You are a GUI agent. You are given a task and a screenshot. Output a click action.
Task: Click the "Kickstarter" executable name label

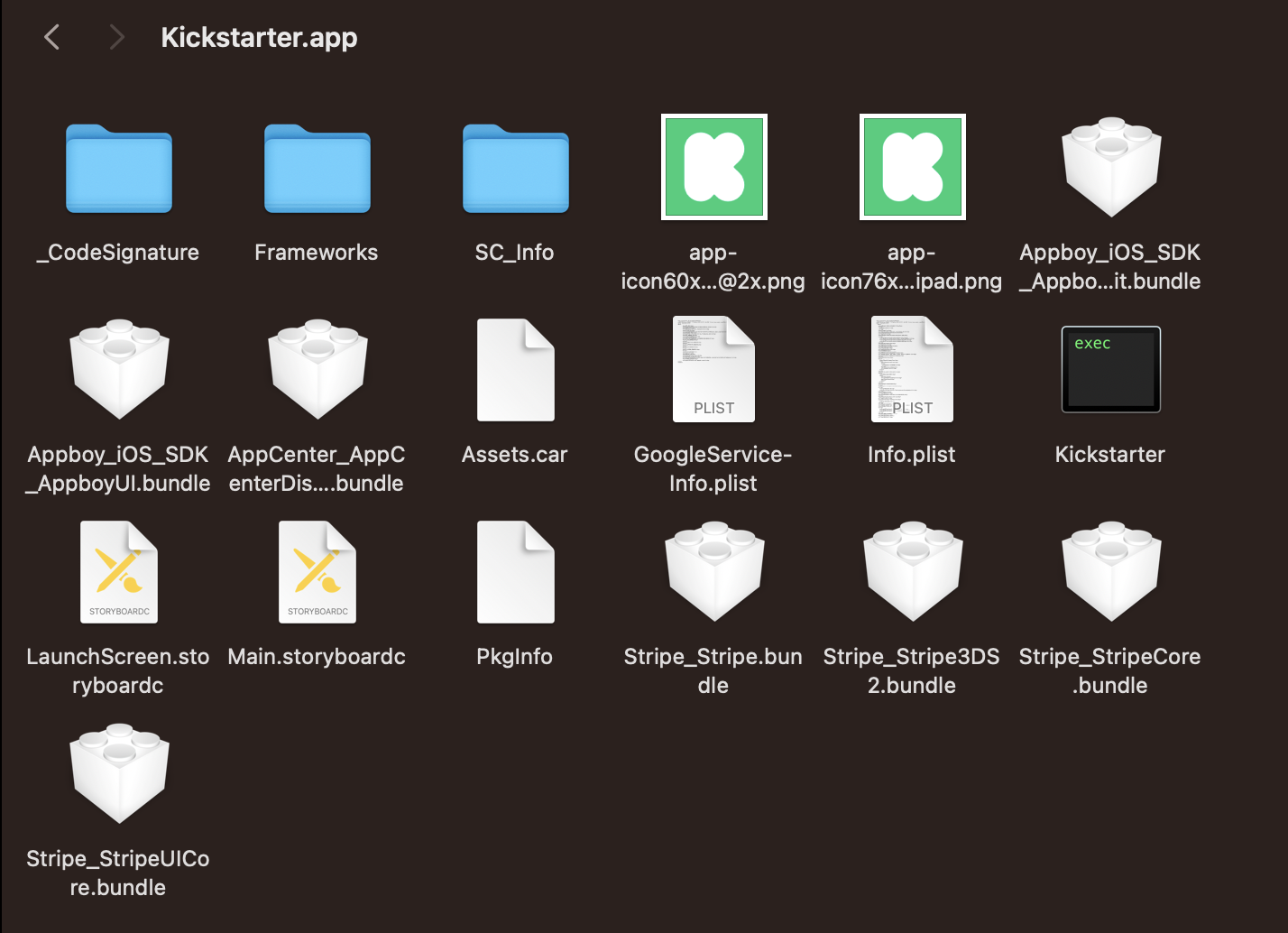coord(1110,455)
